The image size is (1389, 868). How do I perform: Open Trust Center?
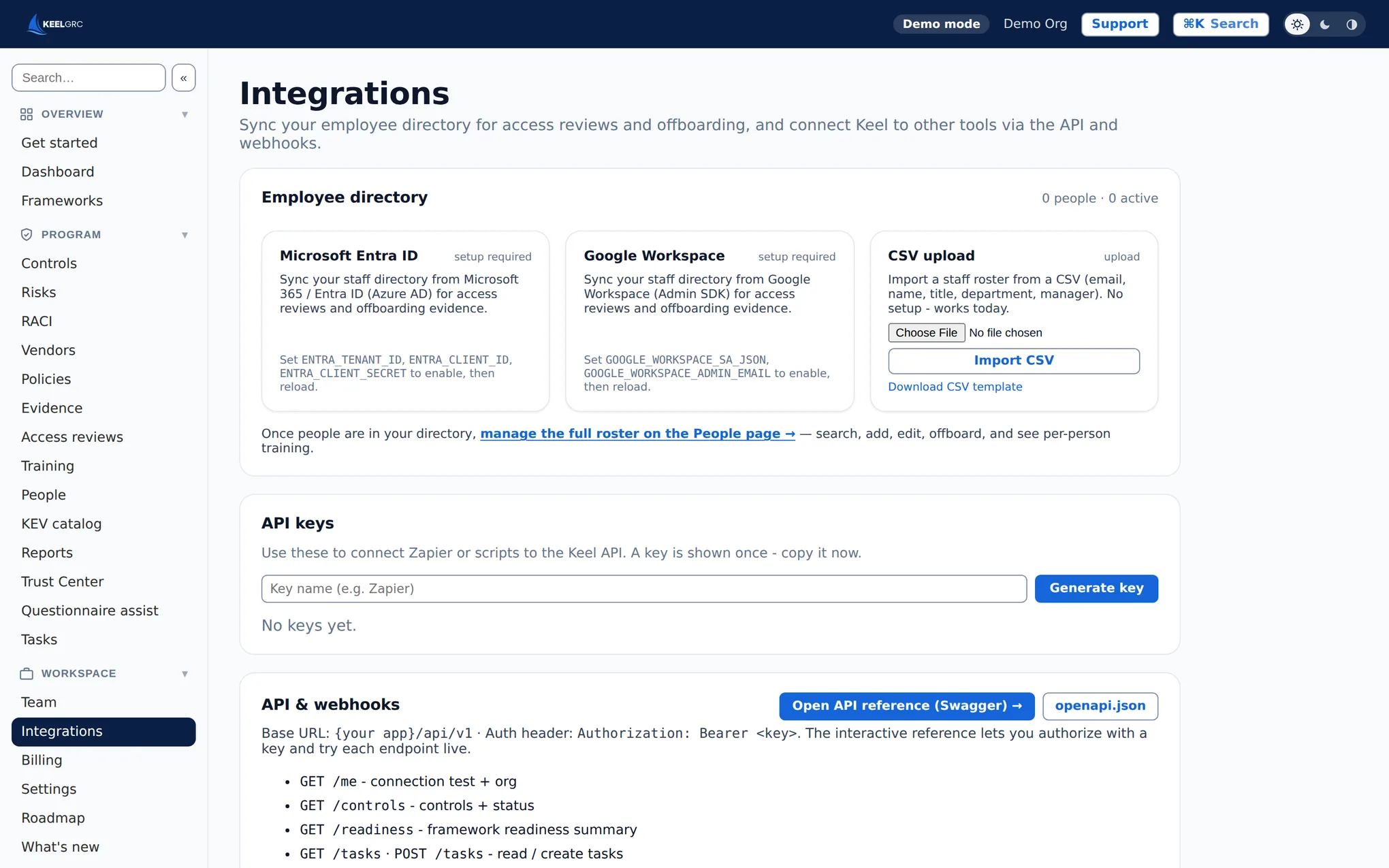(103, 582)
